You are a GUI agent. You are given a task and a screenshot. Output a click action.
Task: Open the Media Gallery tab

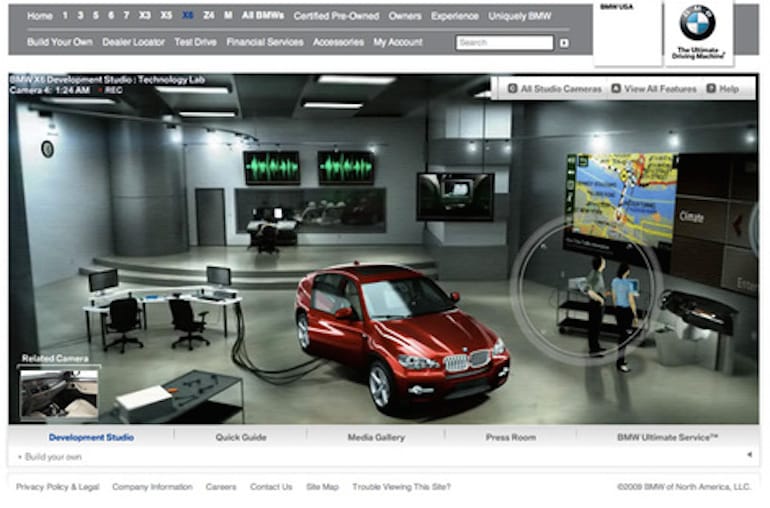376,437
